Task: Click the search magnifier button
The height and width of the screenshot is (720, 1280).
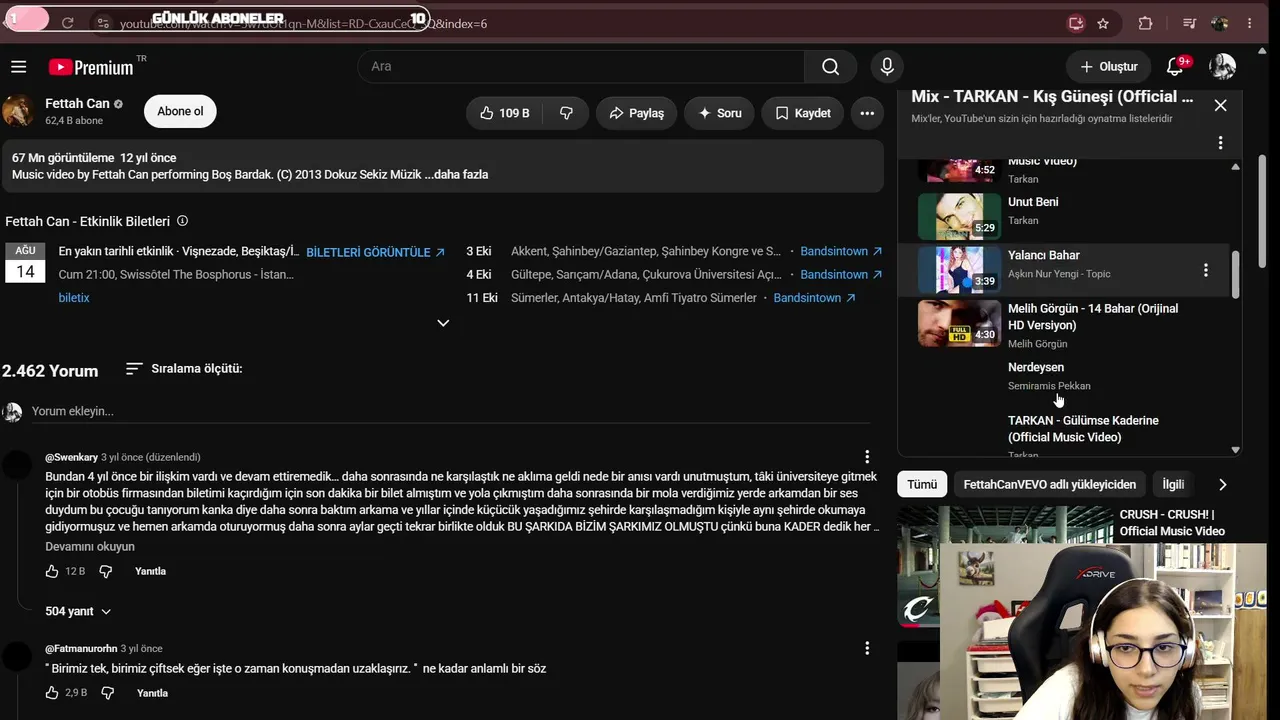Action: (830, 67)
